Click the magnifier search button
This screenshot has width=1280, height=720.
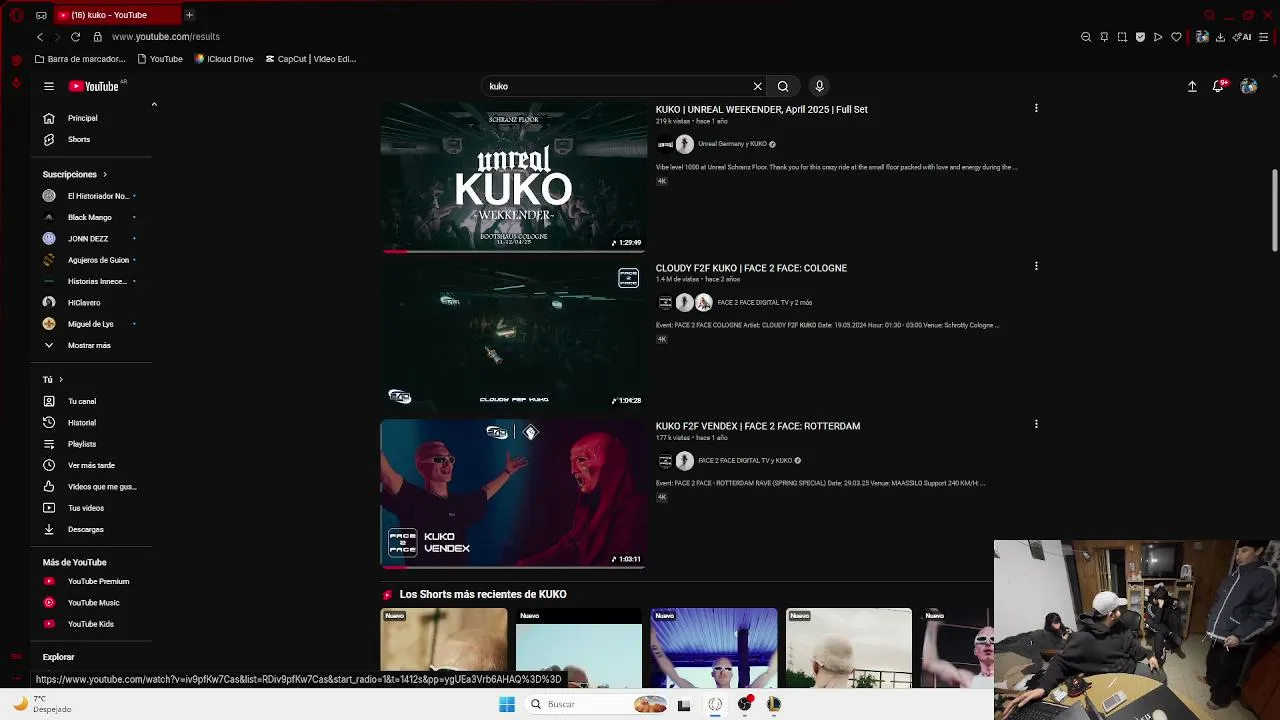[x=783, y=86]
